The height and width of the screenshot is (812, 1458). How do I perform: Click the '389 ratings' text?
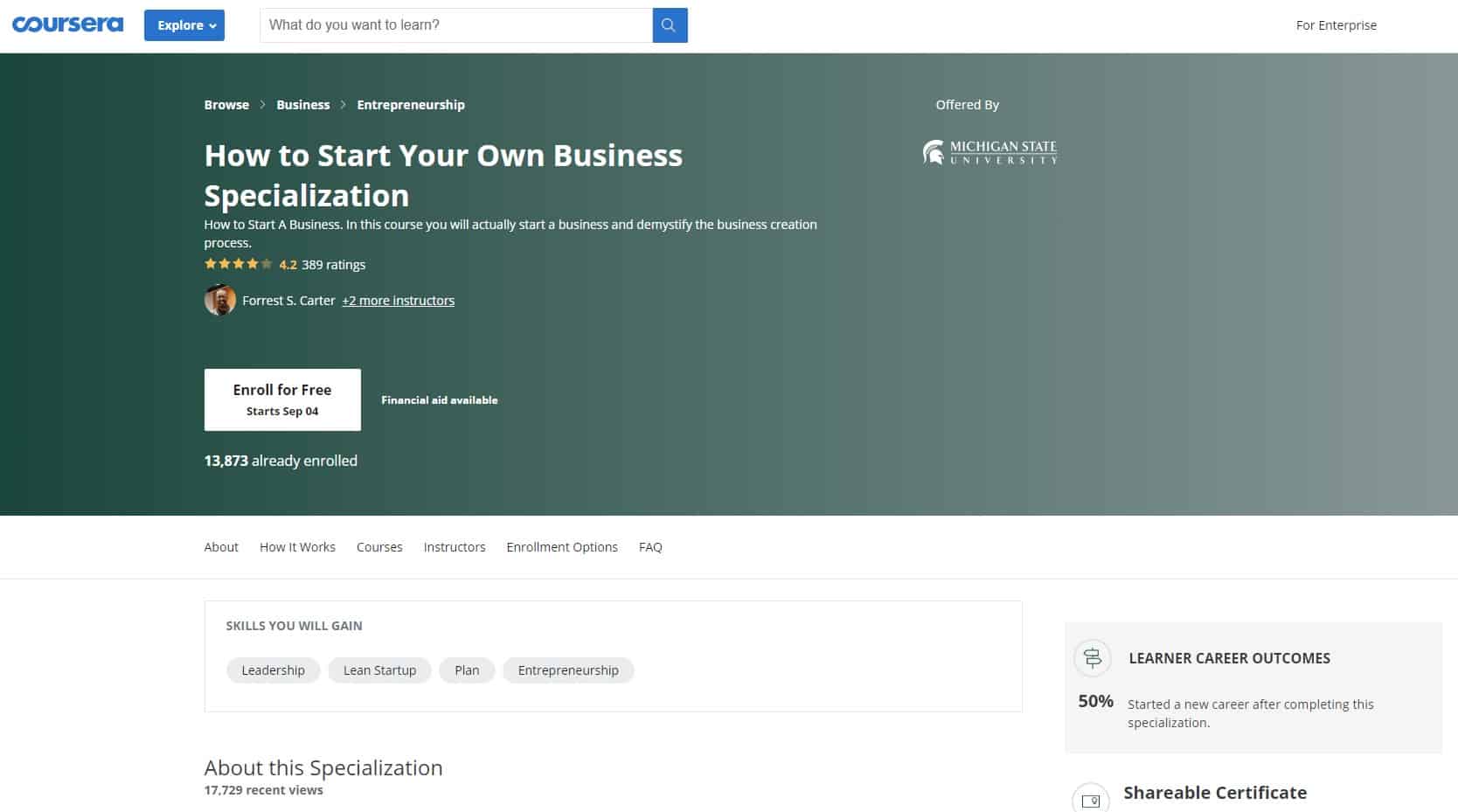(334, 265)
